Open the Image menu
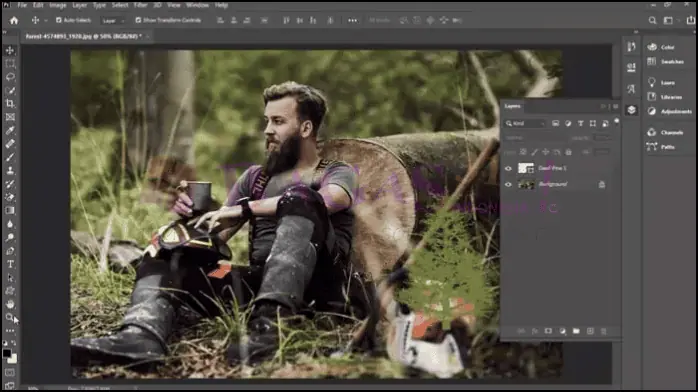 click(57, 5)
